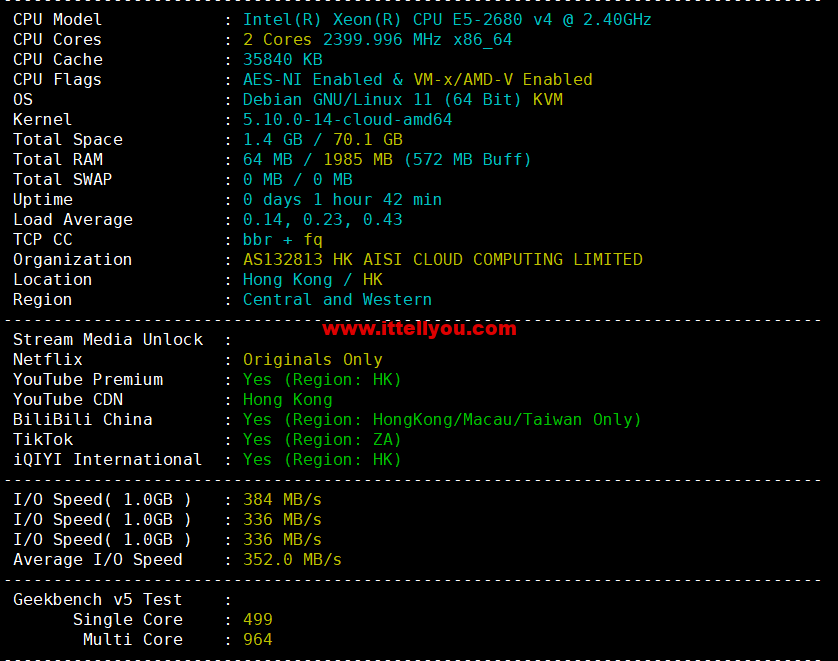Click the Uptime value text
This screenshot has width=838, height=661.
click(342, 200)
